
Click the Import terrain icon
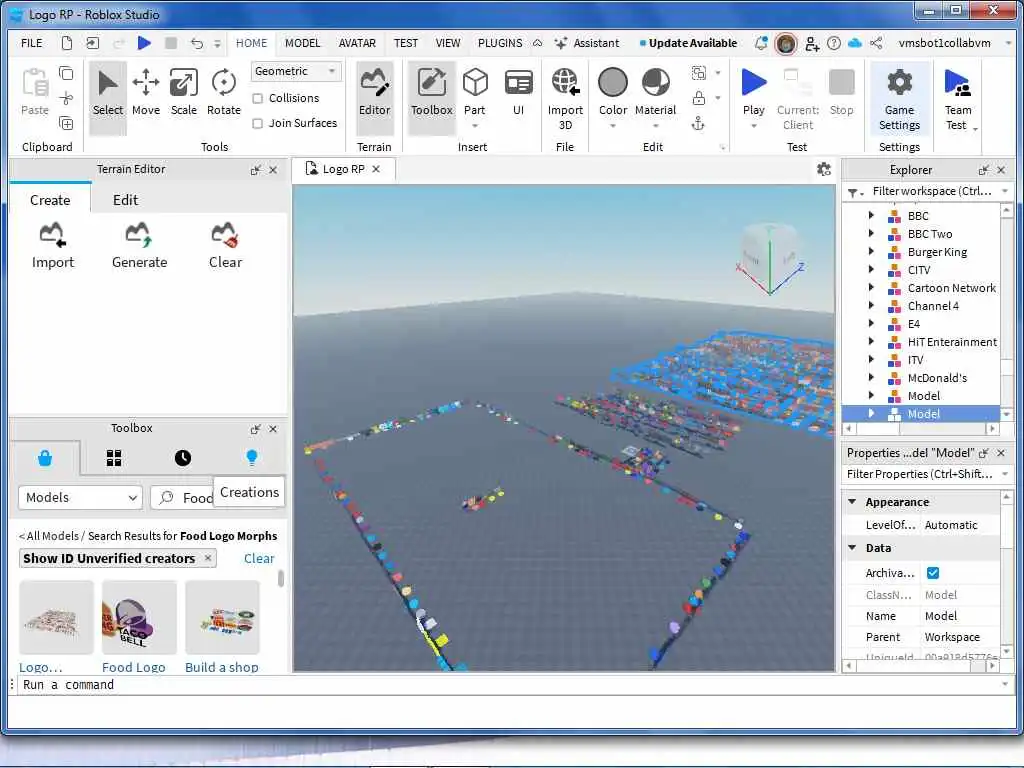click(53, 246)
